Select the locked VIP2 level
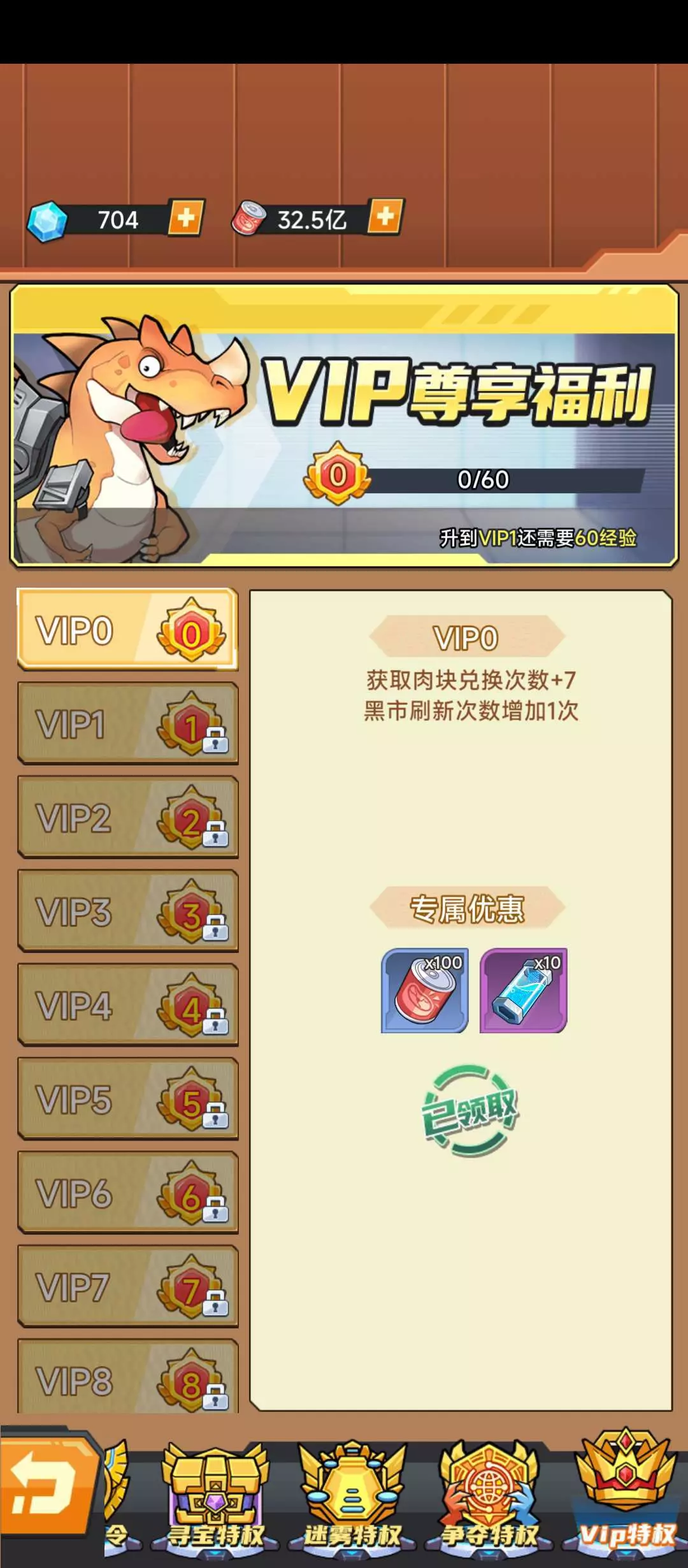688x1568 pixels. click(x=127, y=817)
